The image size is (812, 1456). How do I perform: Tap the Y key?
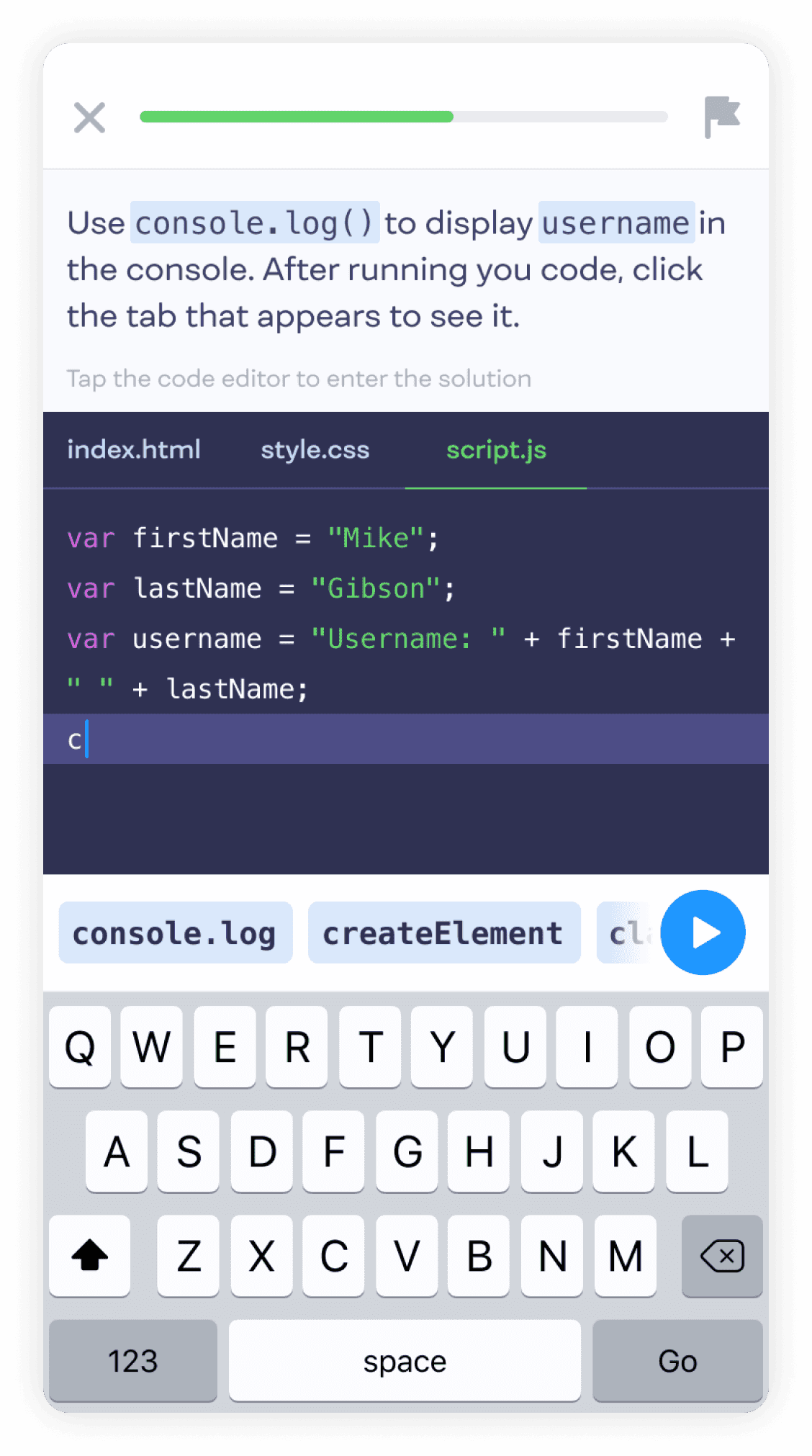(443, 1046)
